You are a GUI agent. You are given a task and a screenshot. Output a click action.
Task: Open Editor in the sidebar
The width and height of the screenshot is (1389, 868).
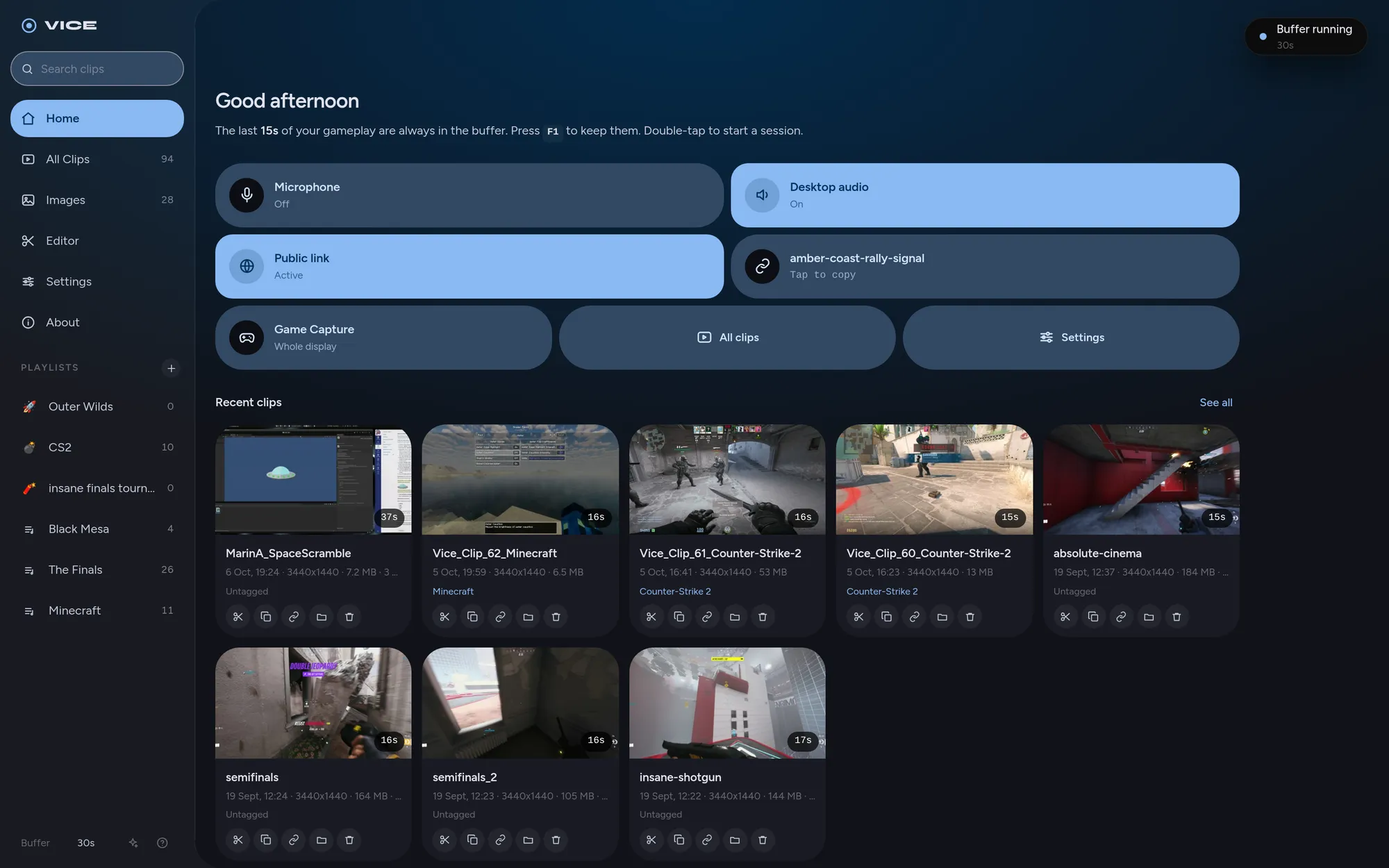coord(97,241)
